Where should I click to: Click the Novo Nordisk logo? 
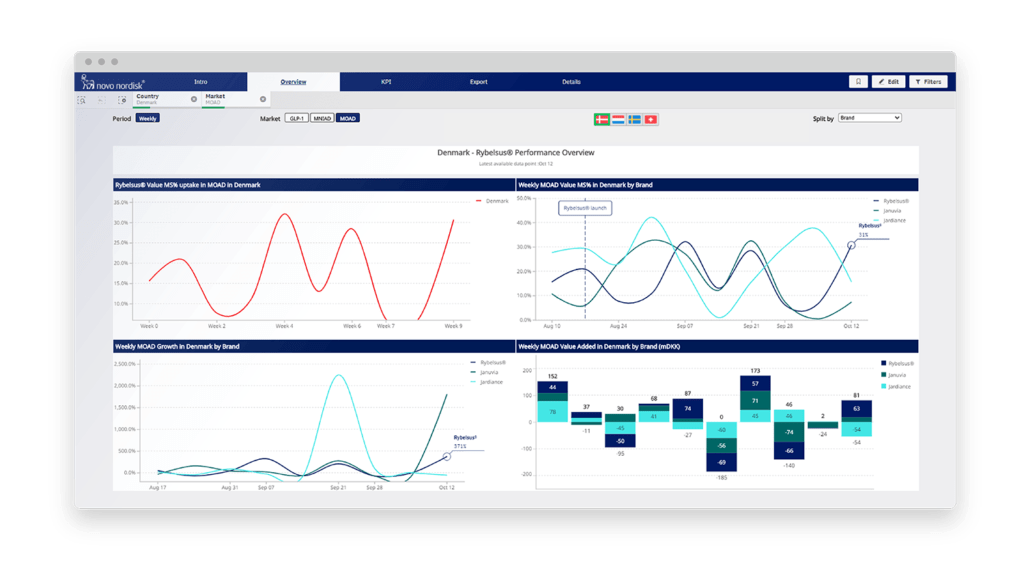tap(112, 82)
